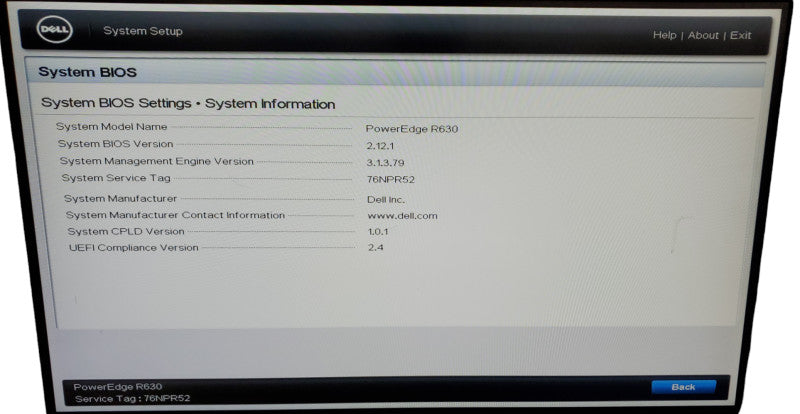Click the www.dell.com value
800x414 pixels.
pyautogui.click(x=402, y=216)
